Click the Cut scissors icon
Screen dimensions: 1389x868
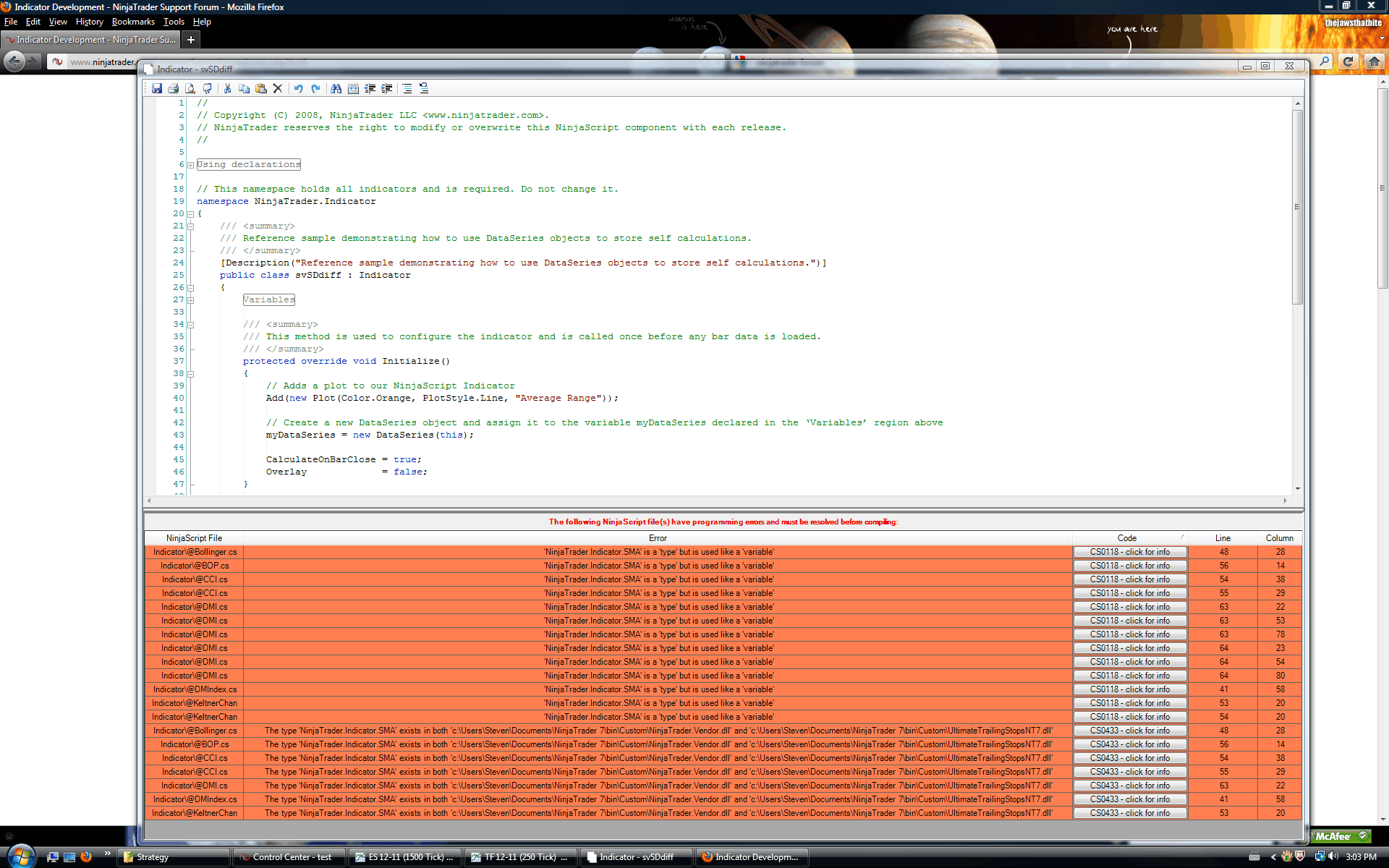(227, 88)
